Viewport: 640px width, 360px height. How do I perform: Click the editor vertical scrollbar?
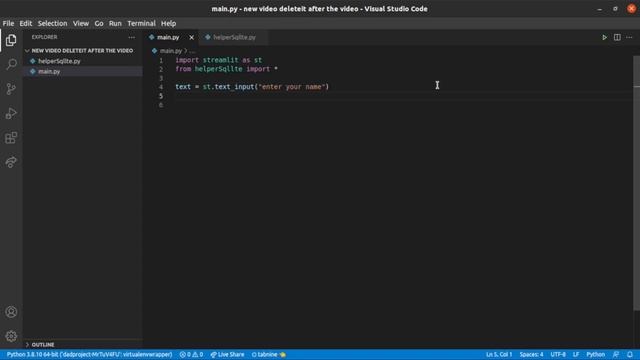tap(636, 182)
